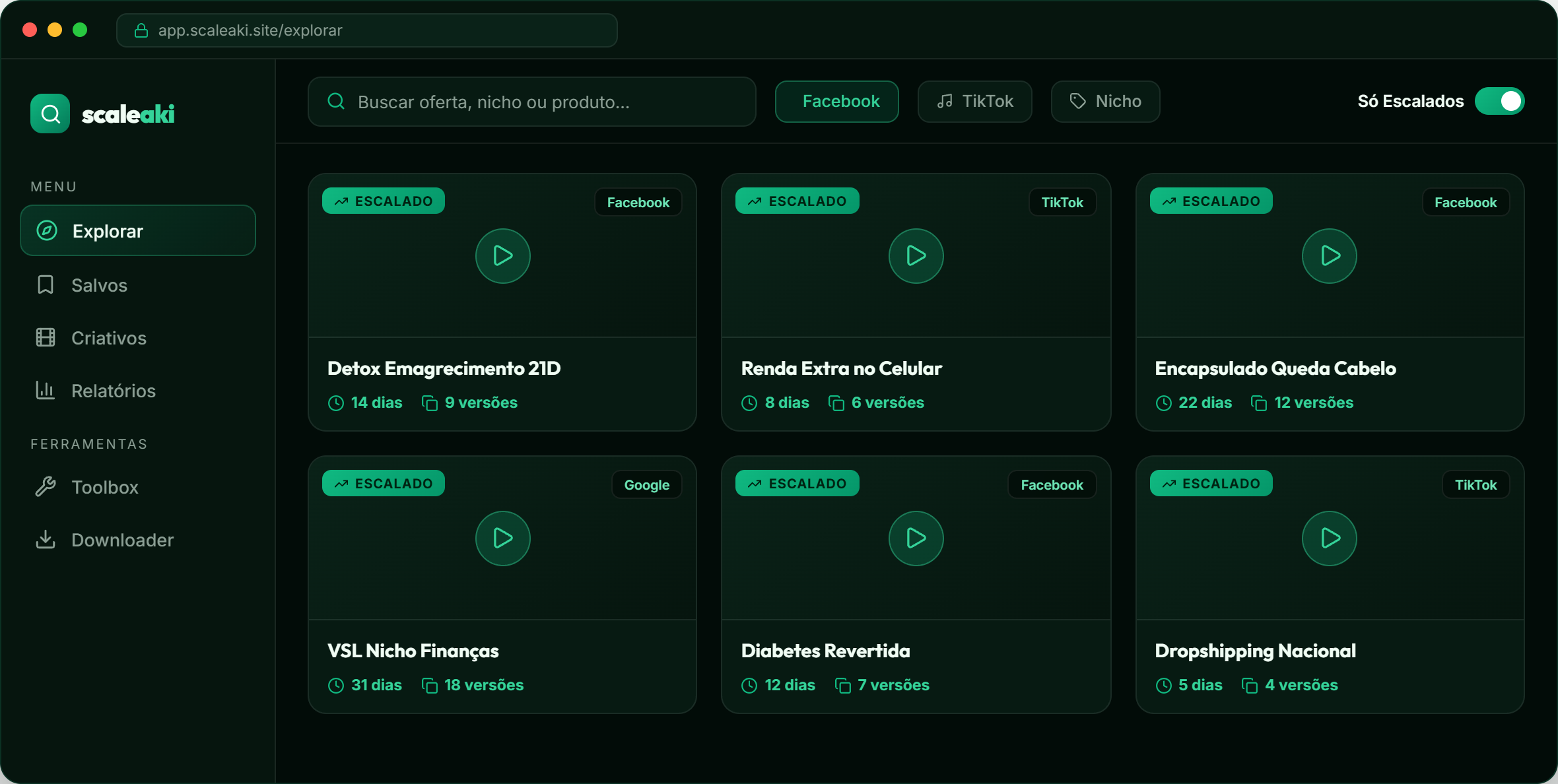
Task: Click the search magnifier icon in search box
Action: coord(336,101)
